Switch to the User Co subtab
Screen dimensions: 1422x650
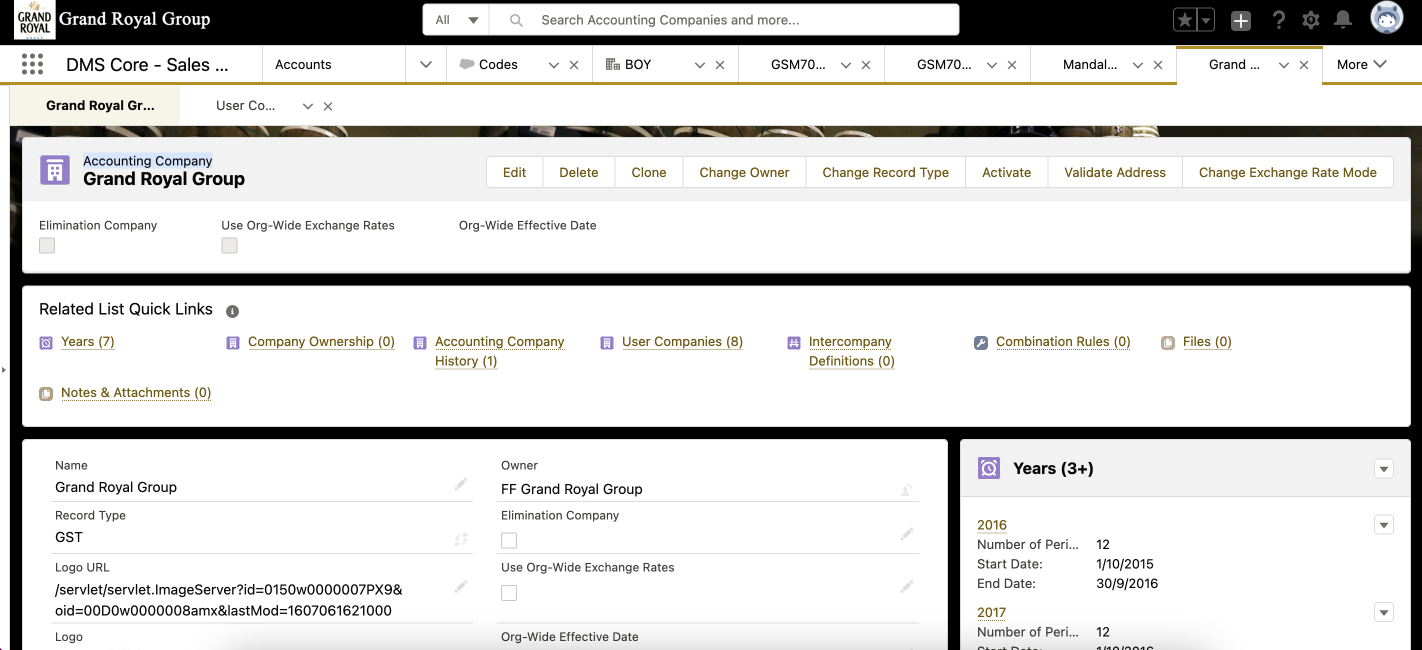point(245,105)
